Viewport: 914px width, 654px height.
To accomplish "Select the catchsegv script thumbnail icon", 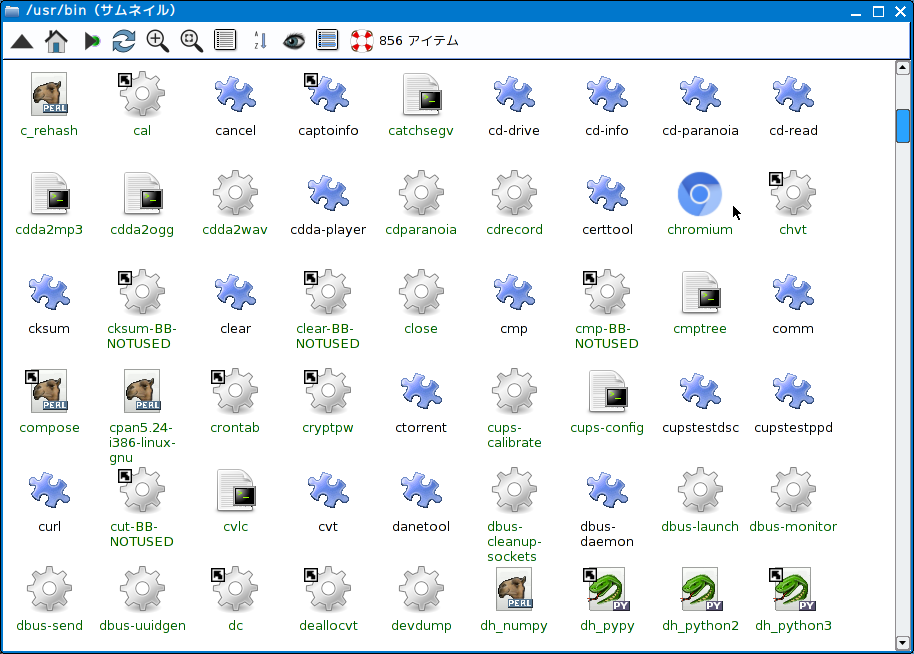I will tap(421, 93).
